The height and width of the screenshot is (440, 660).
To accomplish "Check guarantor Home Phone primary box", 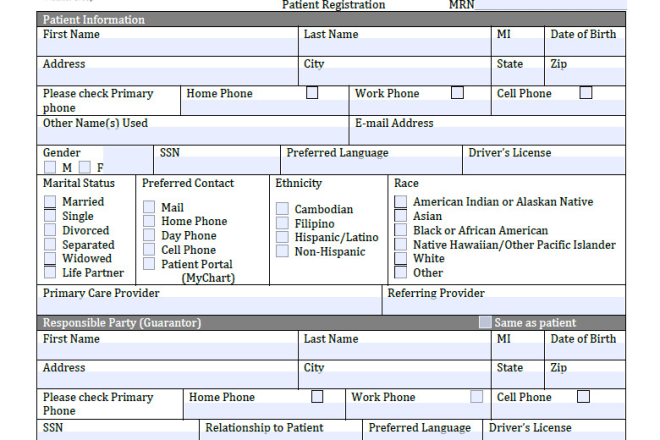I will (x=317, y=397).
